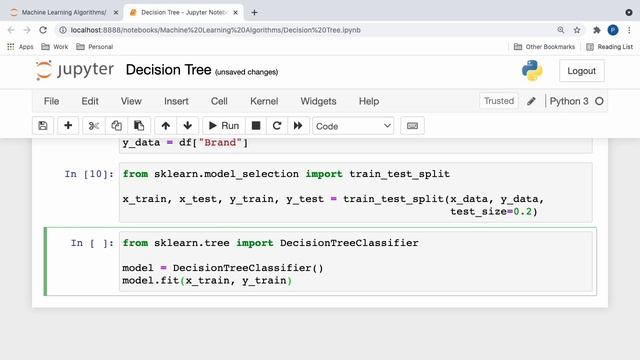The width and height of the screenshot is (640, 360).
Task: Click the Trusted notebook indicator
Action: [499, 101]
